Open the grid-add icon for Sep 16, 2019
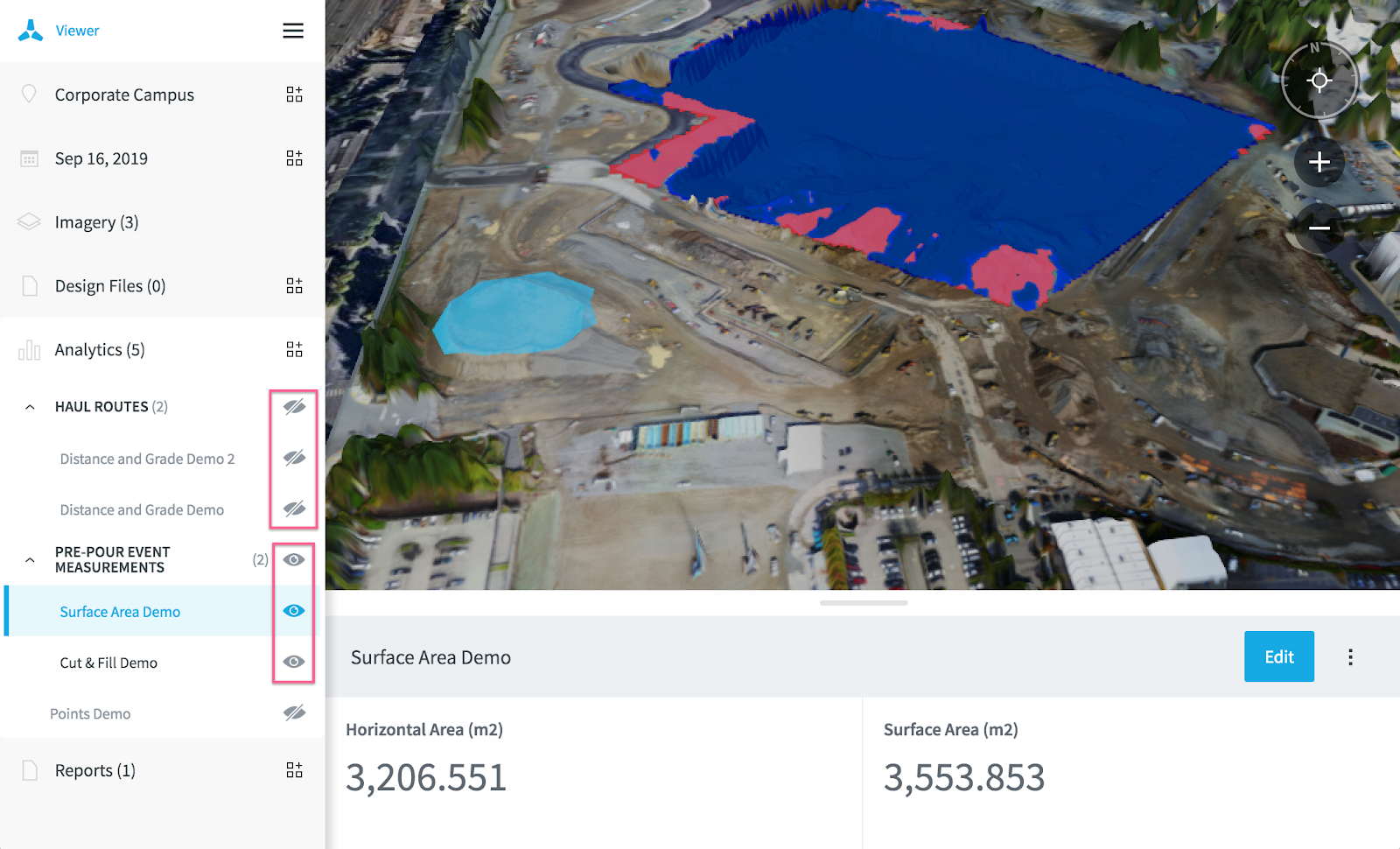The image size is (1400, 849). 294,158
